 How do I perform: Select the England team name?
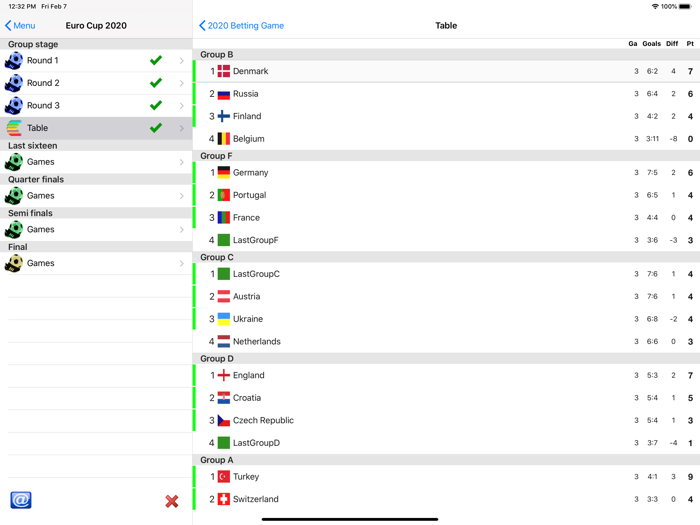coord(249,375)
